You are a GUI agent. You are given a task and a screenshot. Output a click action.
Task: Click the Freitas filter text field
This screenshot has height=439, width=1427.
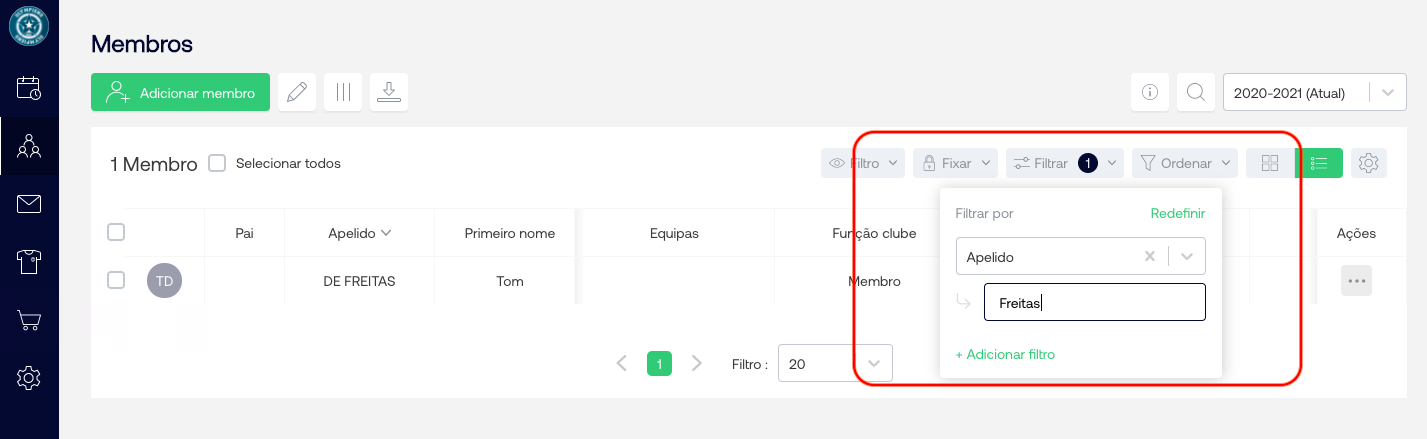(x=1094, y=302)
